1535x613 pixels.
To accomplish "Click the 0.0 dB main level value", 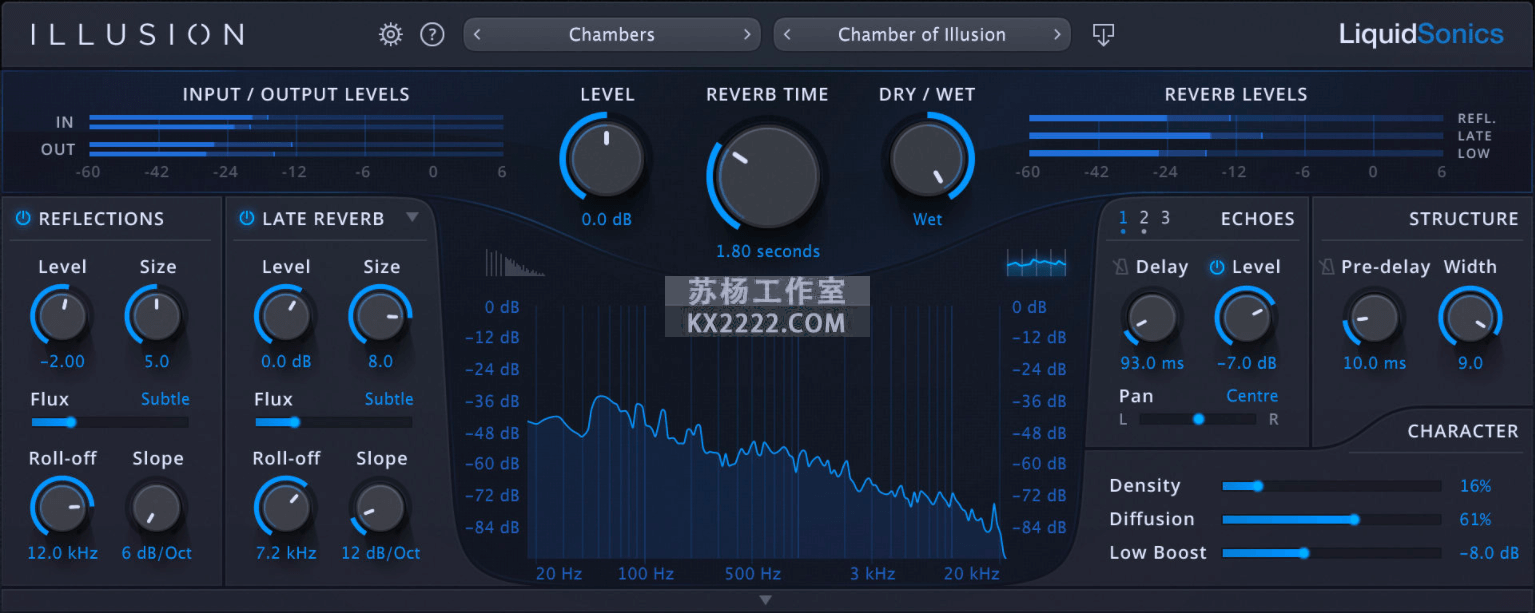I will pos(607,219).
